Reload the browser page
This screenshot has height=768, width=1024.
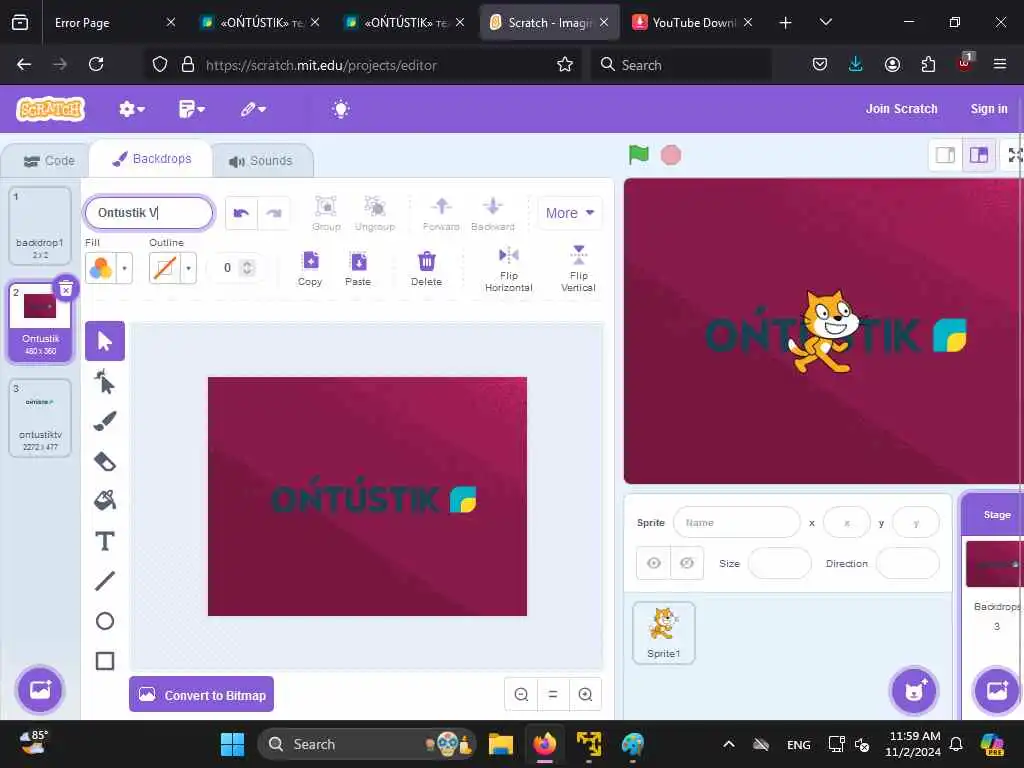click(96, 64)
